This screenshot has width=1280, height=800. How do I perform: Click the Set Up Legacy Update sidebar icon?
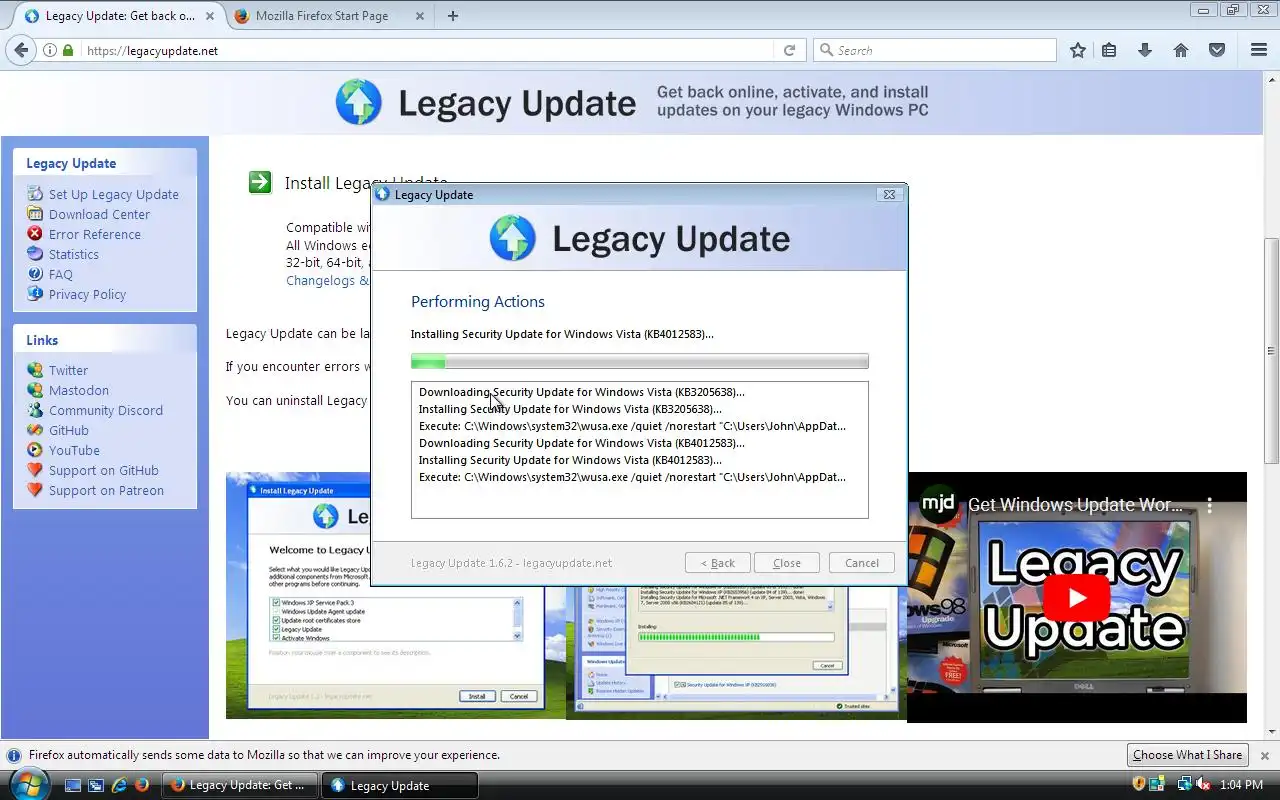point(35,194)
